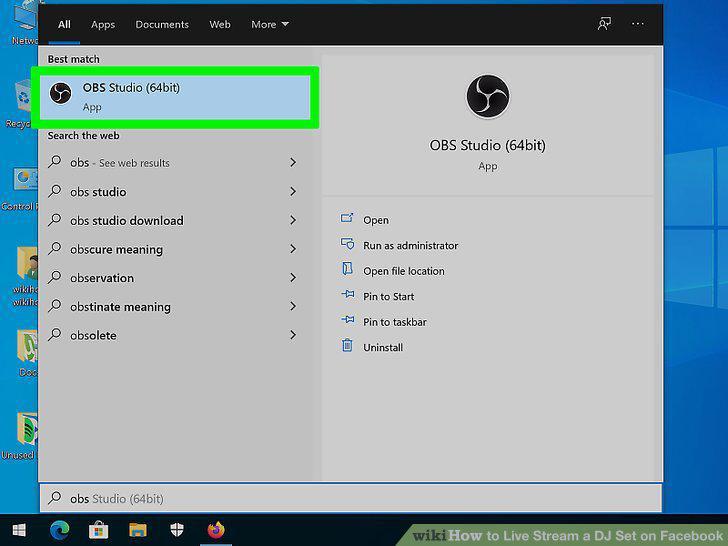728x546 pixels.
Task: Switch to the Documents tab
Action: 162,25
